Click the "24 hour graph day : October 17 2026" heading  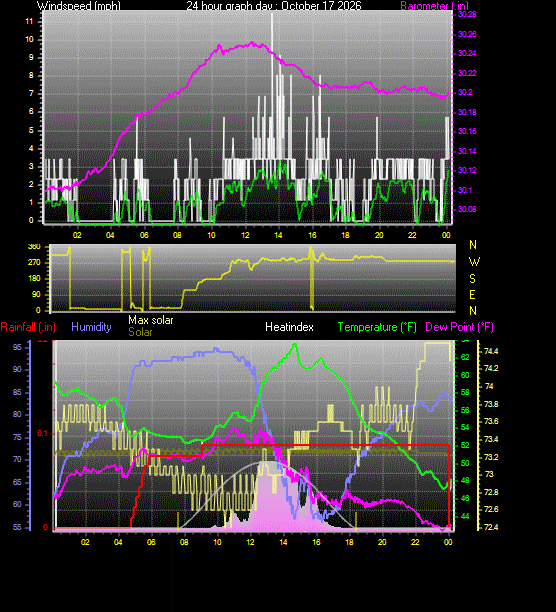tap(274, 5)
